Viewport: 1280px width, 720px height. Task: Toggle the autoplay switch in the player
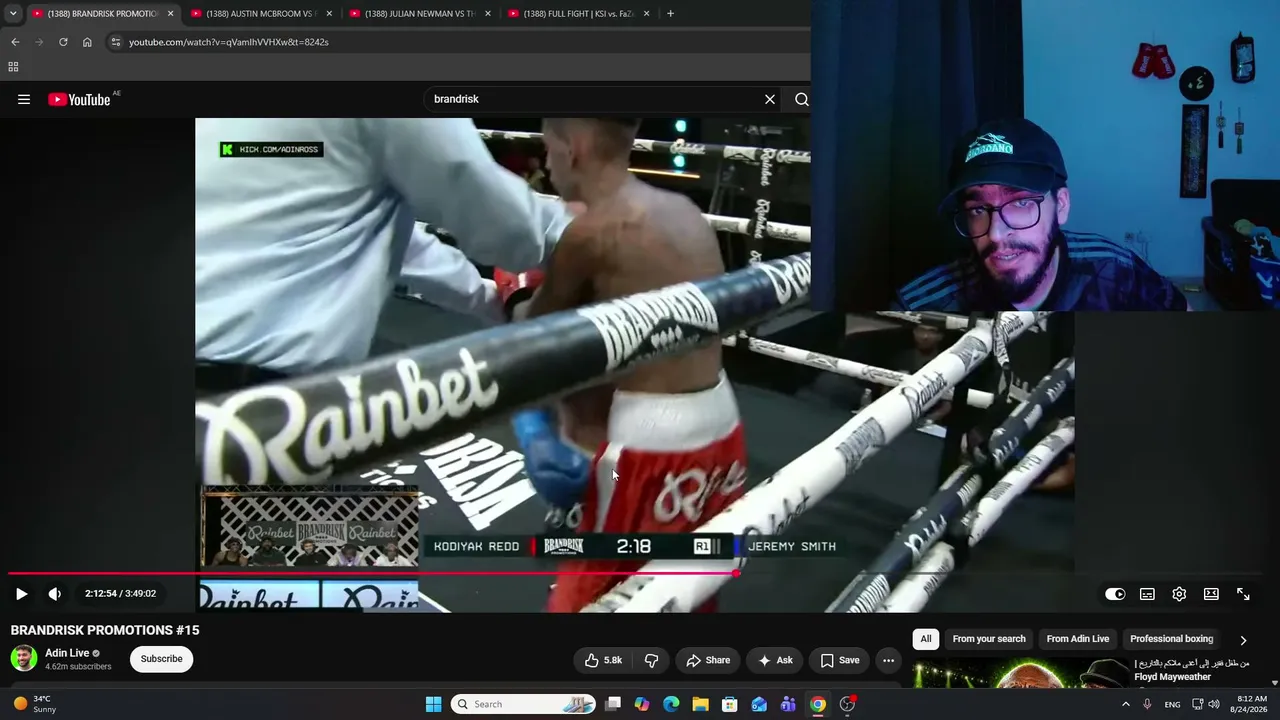click(1115, 594)
